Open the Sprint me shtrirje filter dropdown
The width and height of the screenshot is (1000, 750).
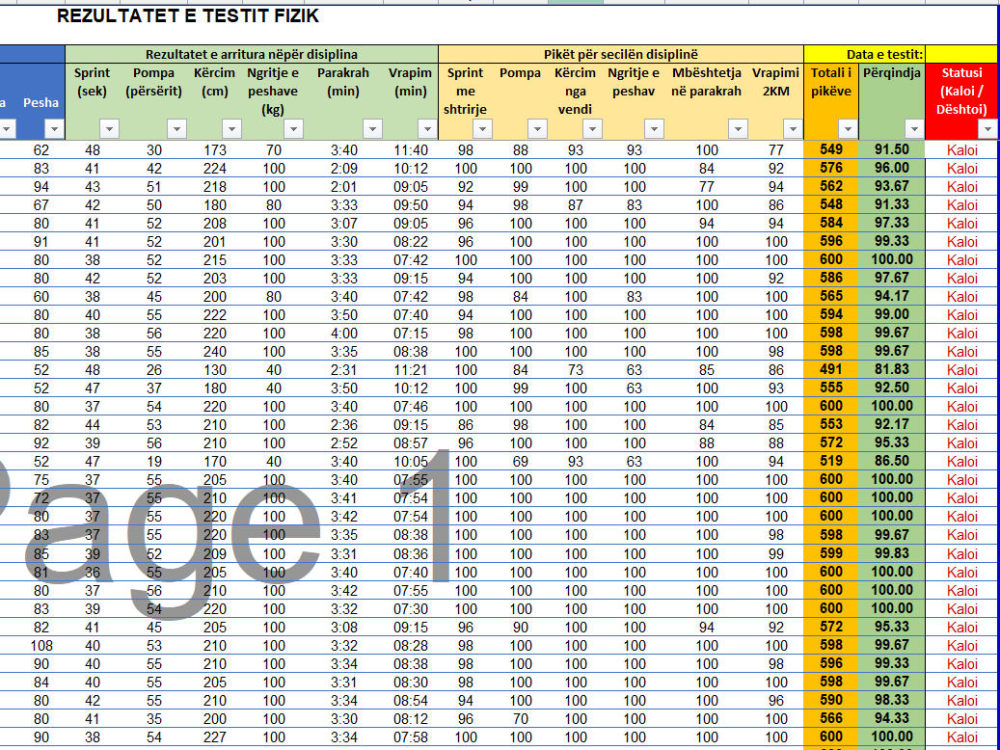(x=482, y=129)
